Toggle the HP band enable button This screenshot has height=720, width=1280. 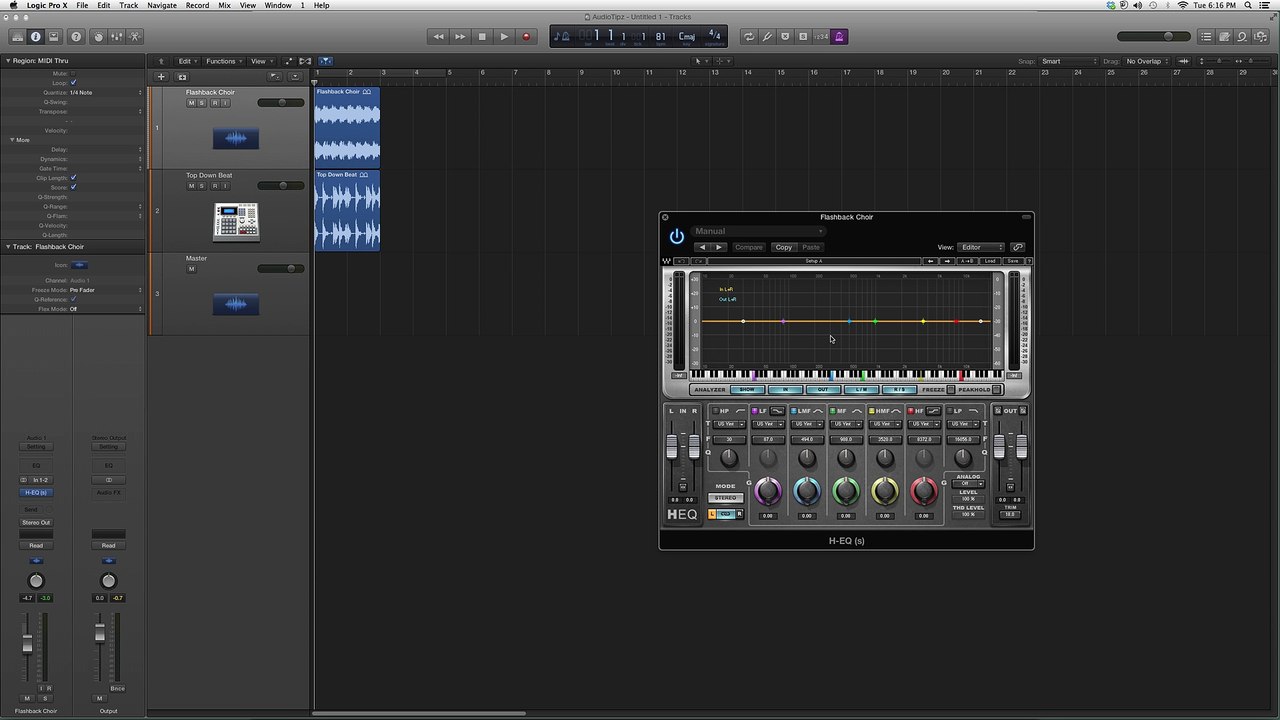(x=715, y=411)
